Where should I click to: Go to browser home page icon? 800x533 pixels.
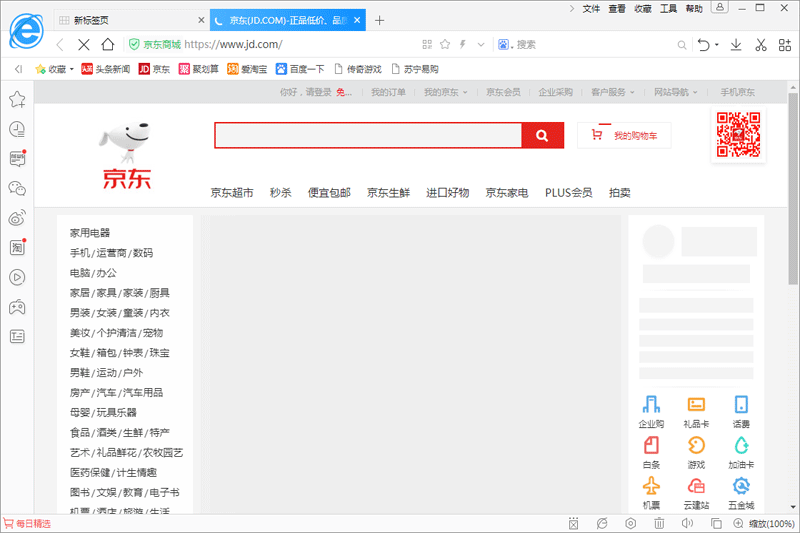click(x=108, y=44)
